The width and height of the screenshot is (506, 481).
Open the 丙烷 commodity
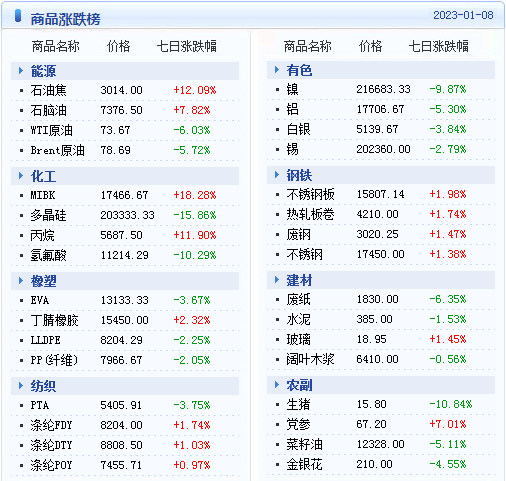pyautogui.click(x=42, y=235)
